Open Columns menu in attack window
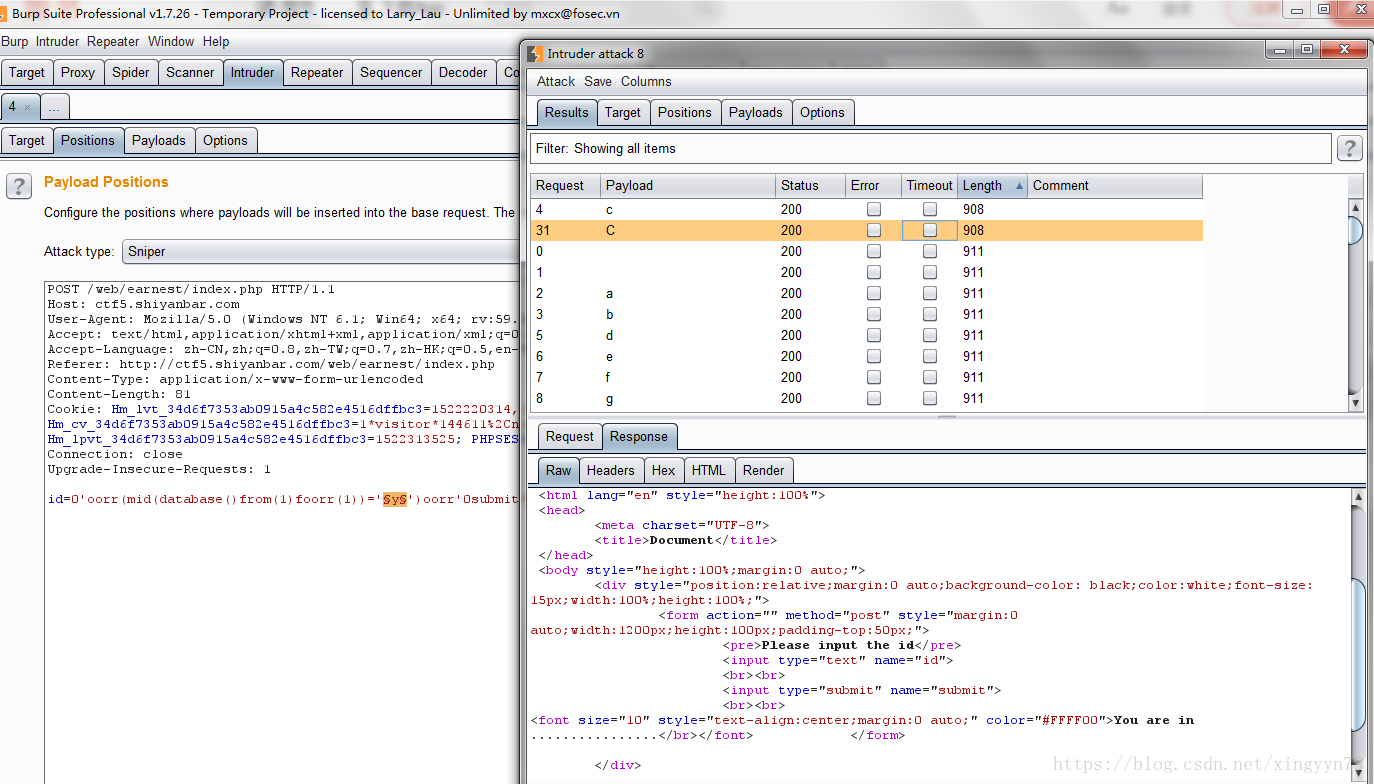 (646, 81)
